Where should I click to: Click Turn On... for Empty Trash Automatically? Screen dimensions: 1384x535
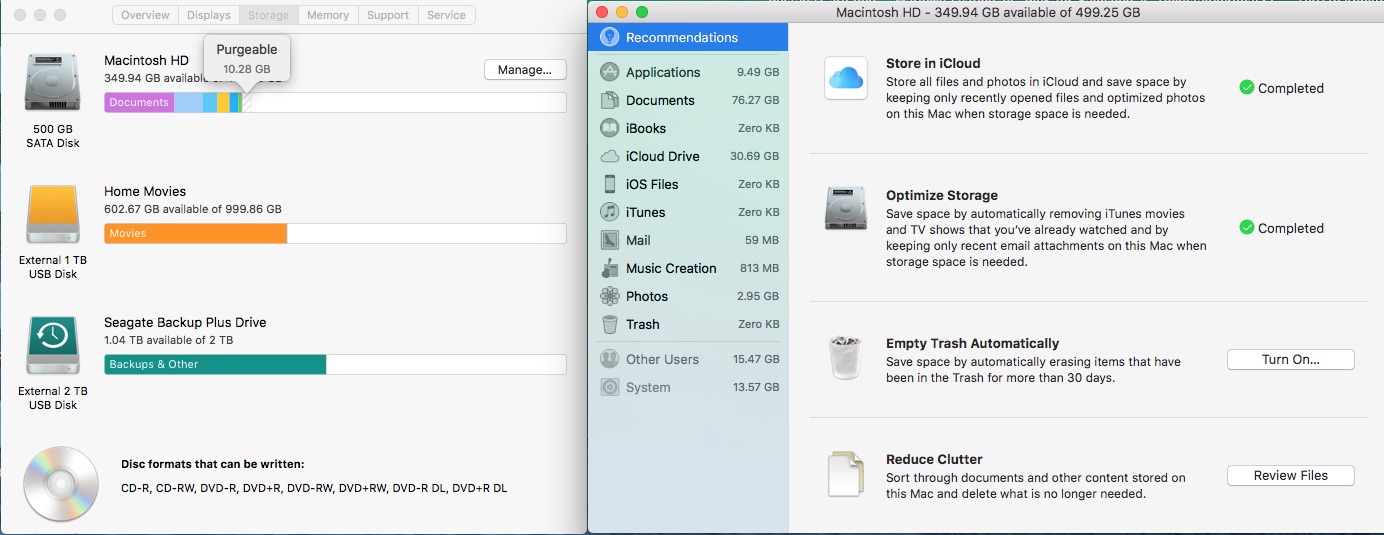(x=1290, y=359)
